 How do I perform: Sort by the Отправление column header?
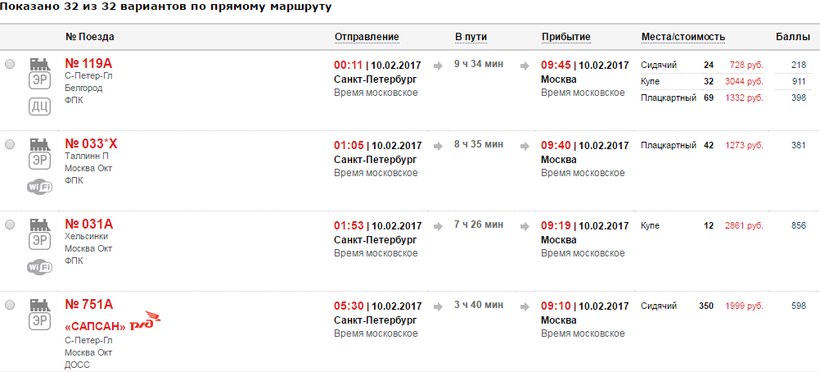pos(367,37)
